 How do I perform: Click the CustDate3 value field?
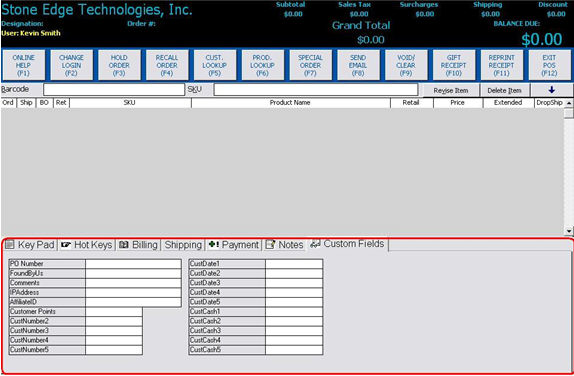294,283
